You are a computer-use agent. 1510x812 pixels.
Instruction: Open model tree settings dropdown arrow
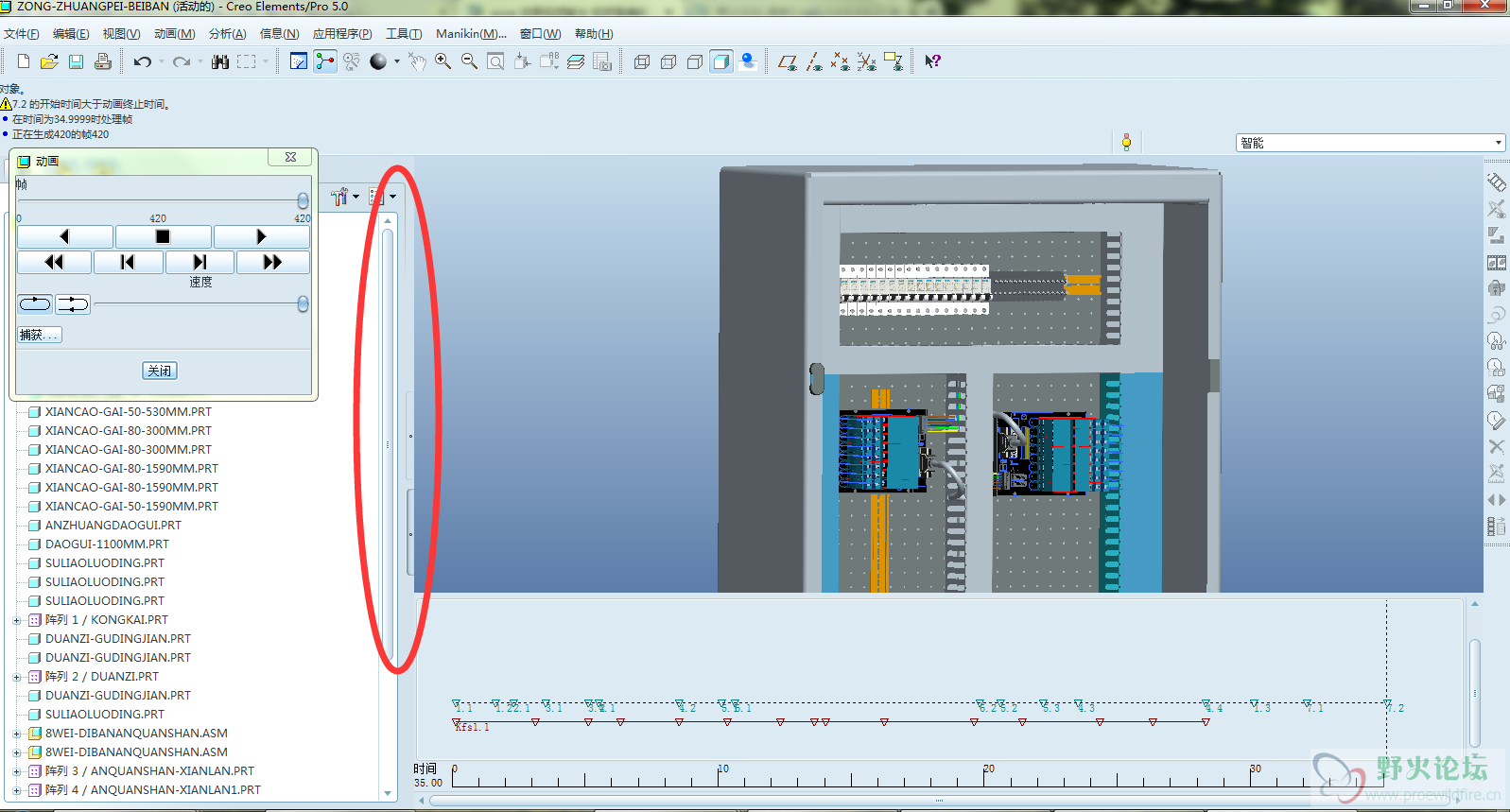pos(356,197)
